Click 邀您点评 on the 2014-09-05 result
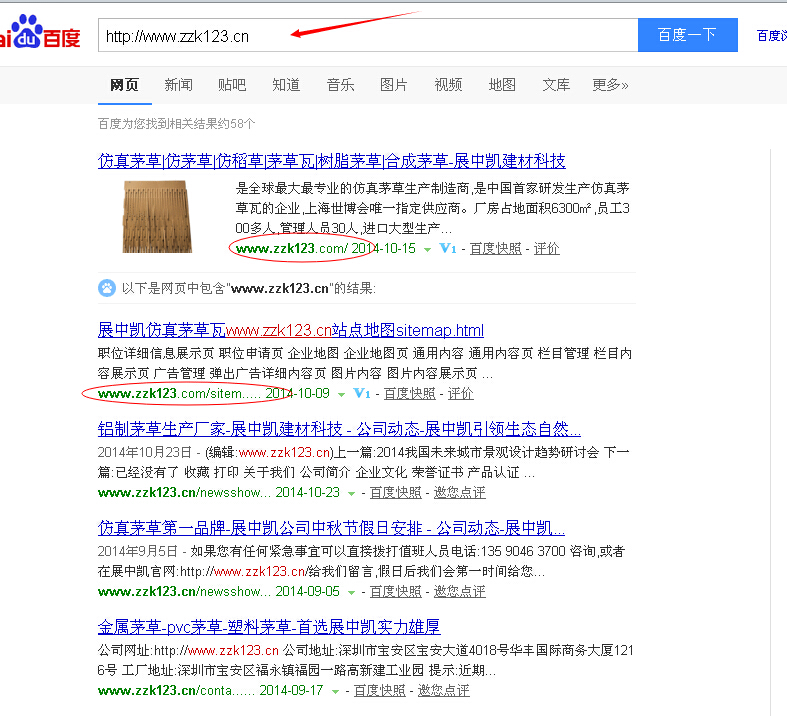The image size is (787, 716). click(x=460, y=591)
